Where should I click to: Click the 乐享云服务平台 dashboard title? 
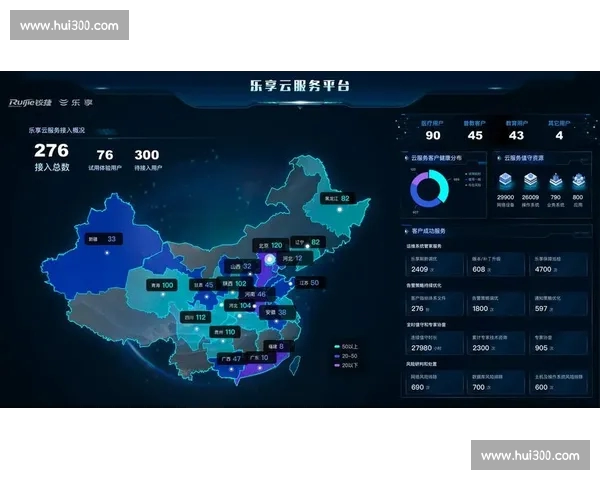(300, 85)
